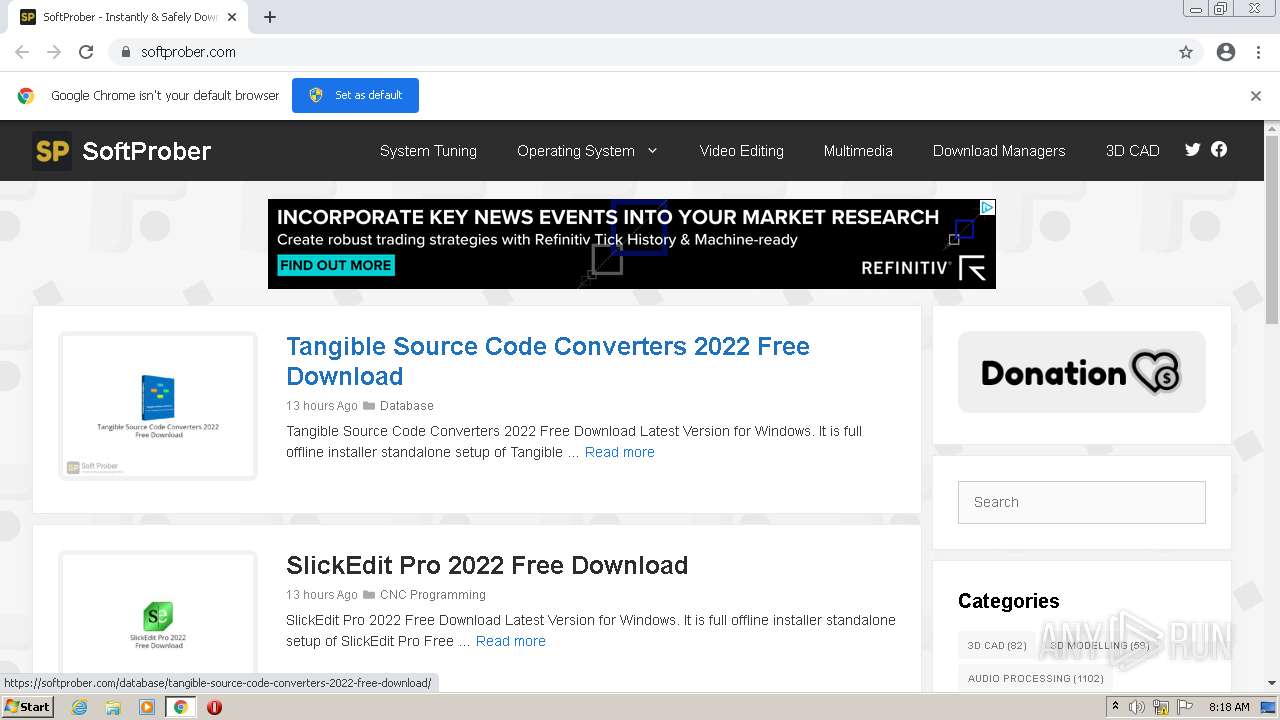Open SlickEdit Pro 2022 thumbnail
The width and height of the screenshot is (1280, 720).
pos(158,612)
